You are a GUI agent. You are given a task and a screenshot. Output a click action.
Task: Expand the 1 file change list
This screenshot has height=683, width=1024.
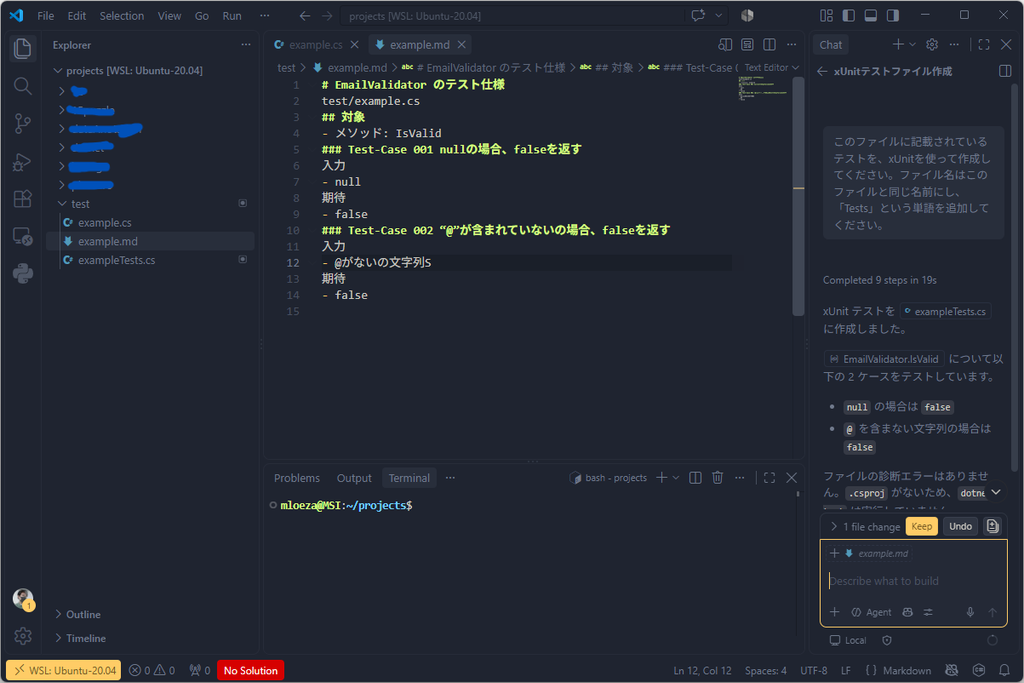click(x=864, y=526)
